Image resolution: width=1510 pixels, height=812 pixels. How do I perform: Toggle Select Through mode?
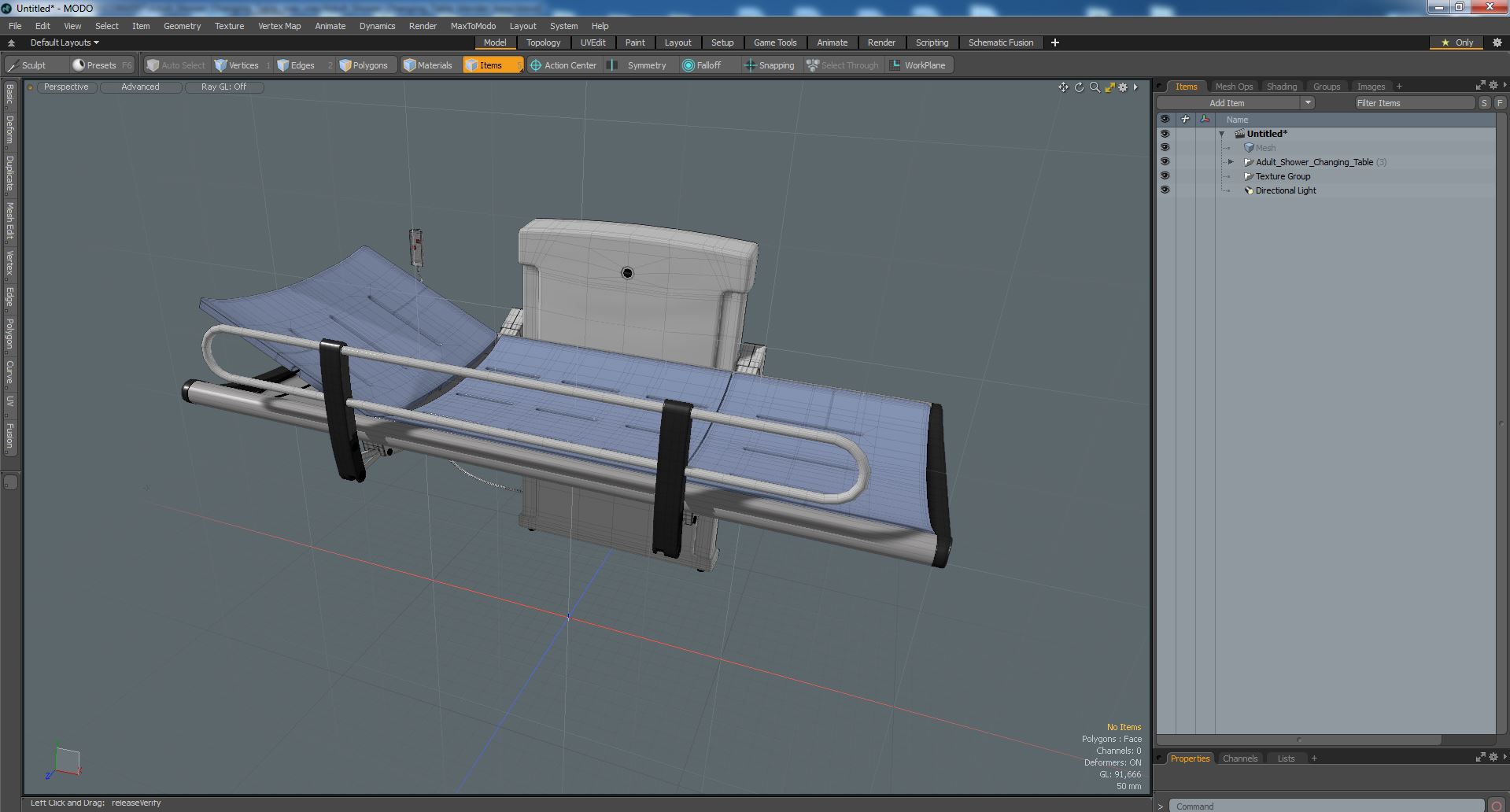[x=843, y=65]
